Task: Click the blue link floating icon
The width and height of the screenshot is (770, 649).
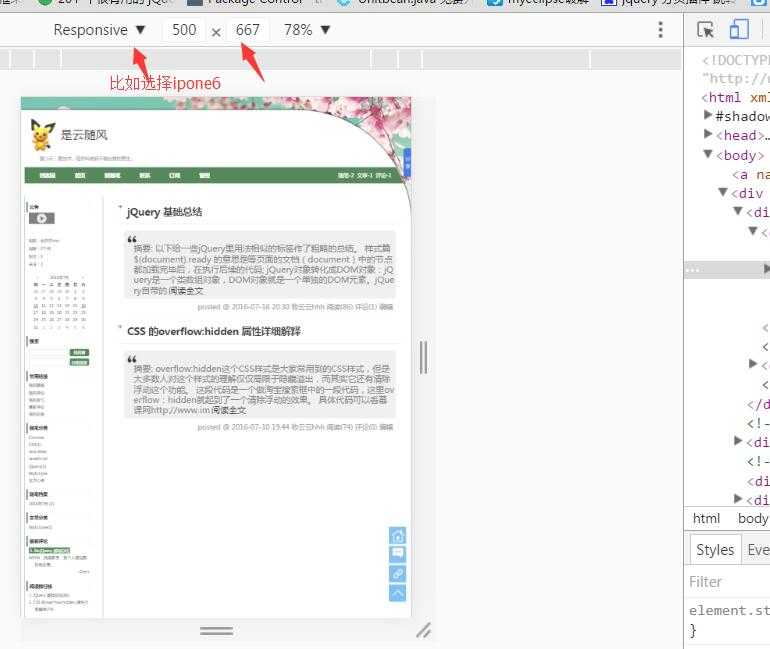Action: (397, 573)
